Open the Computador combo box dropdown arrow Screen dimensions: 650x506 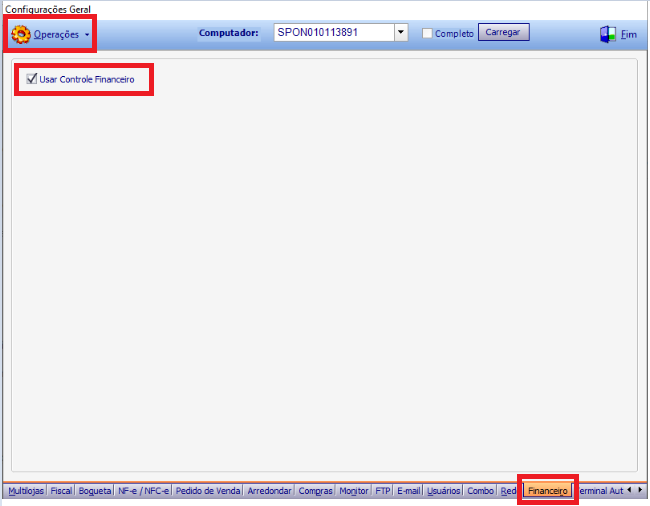[401, 32]
